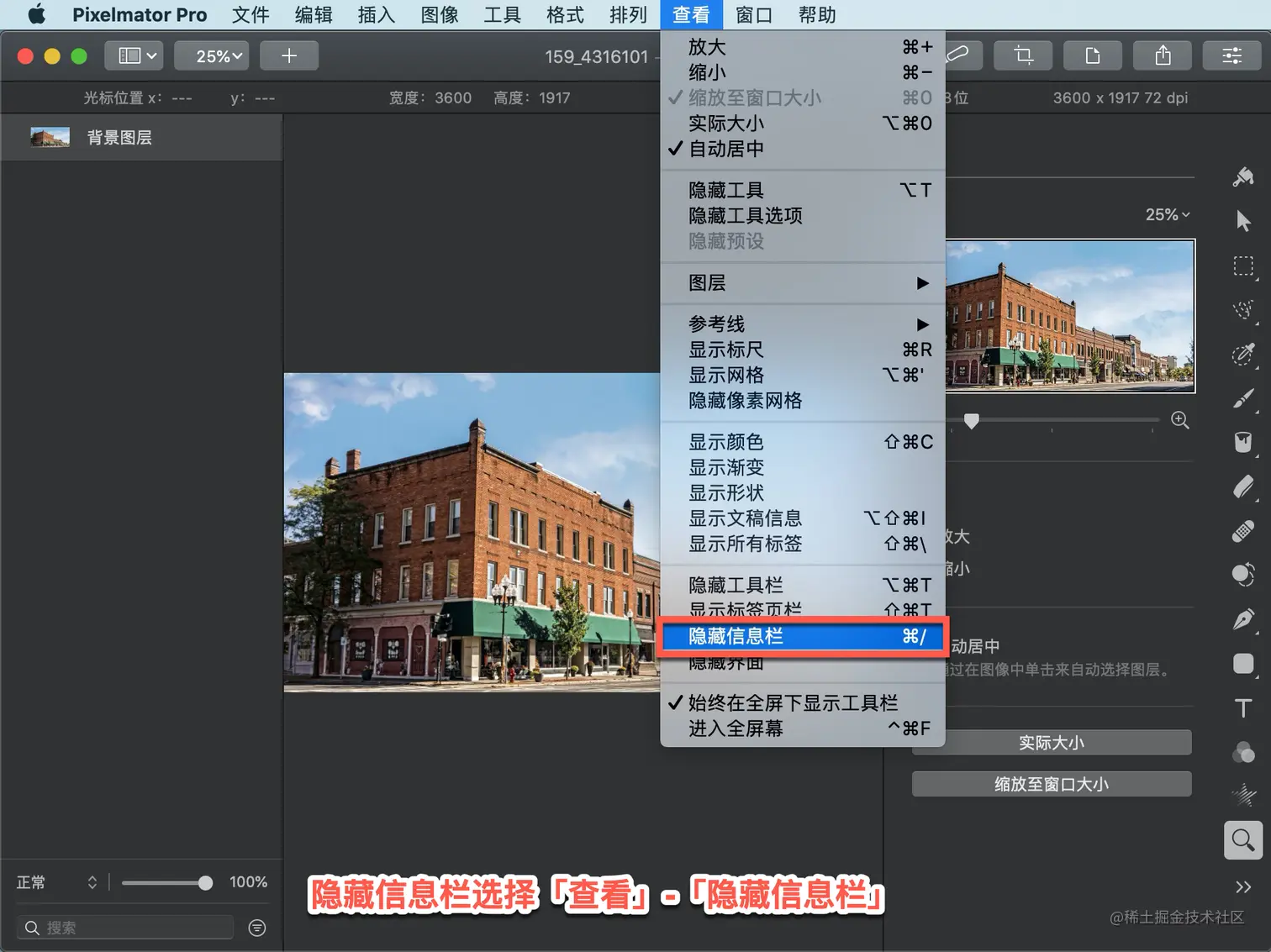The image size is (1271, 952).
Task: Open the 编辑 menu
Action: pyautogui.click(x=314, y=14)
